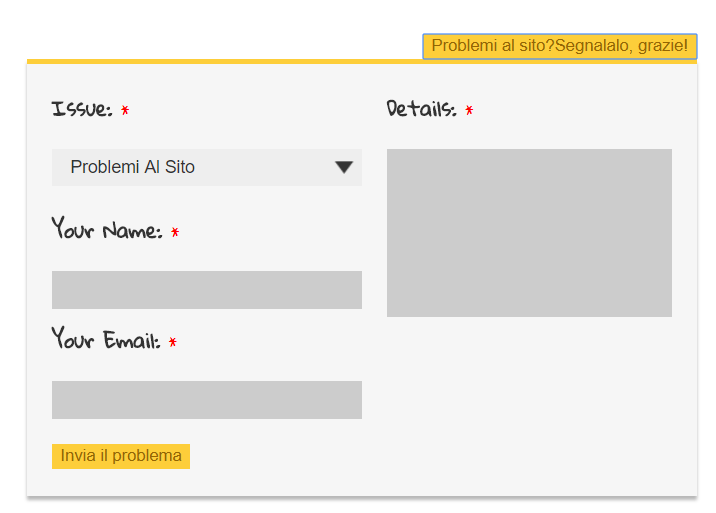Click the Your Name label
This screenshot has height=513, width=716.
point(106,228)
